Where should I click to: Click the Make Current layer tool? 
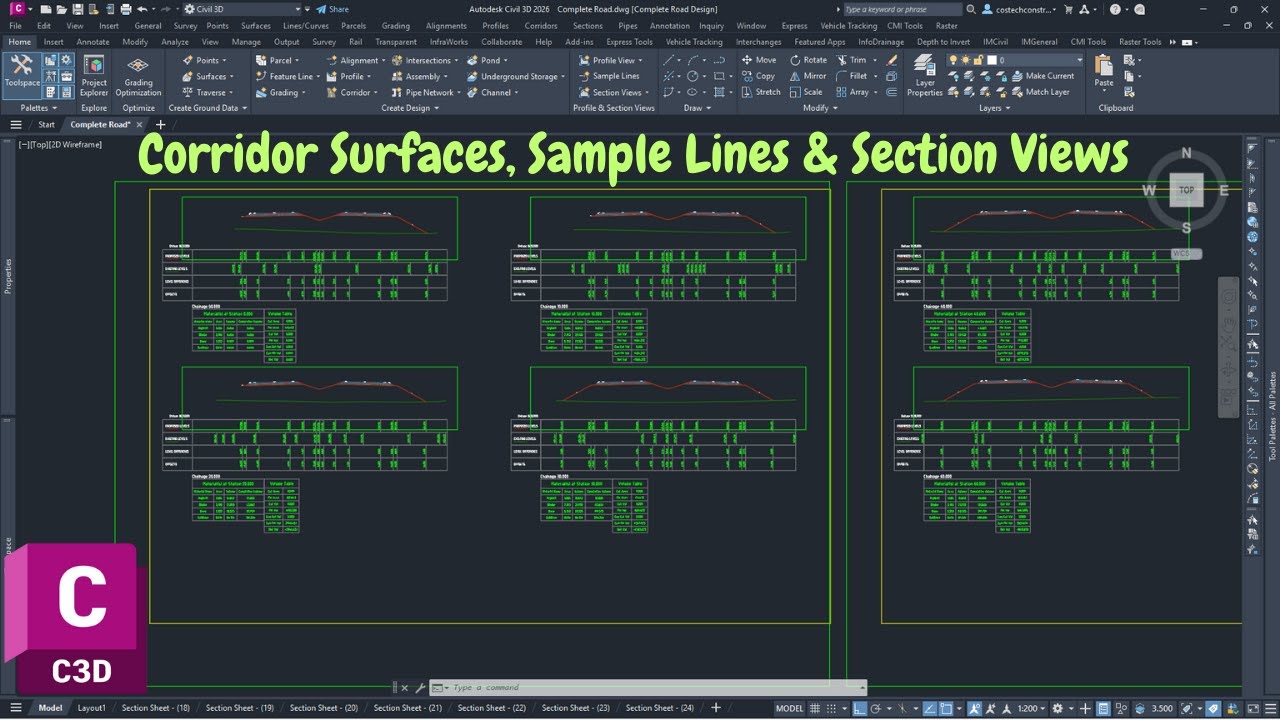point(1041,76)
